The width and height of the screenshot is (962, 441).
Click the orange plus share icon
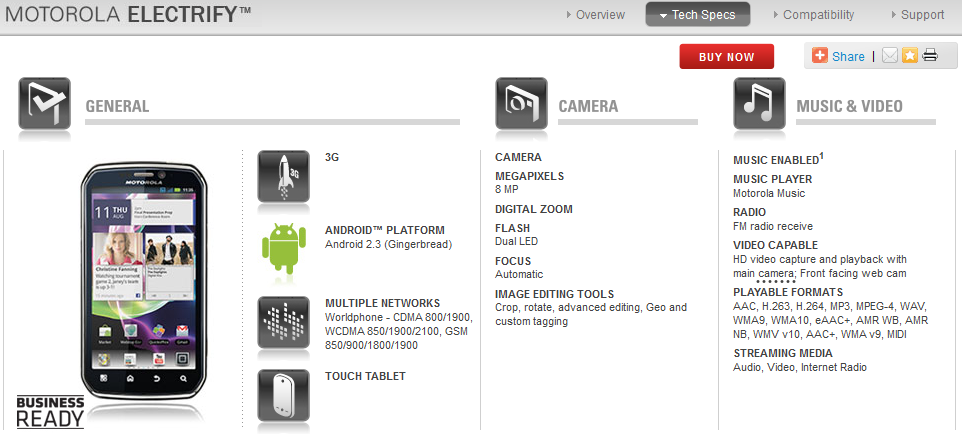coord(820,55)
